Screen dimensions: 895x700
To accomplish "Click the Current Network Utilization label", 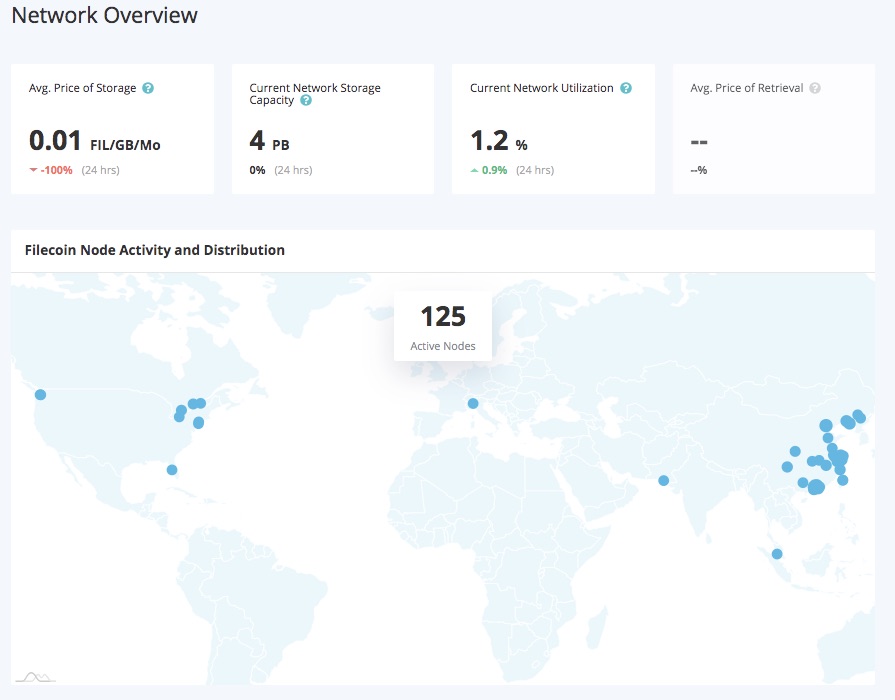I will pos(542,88).
